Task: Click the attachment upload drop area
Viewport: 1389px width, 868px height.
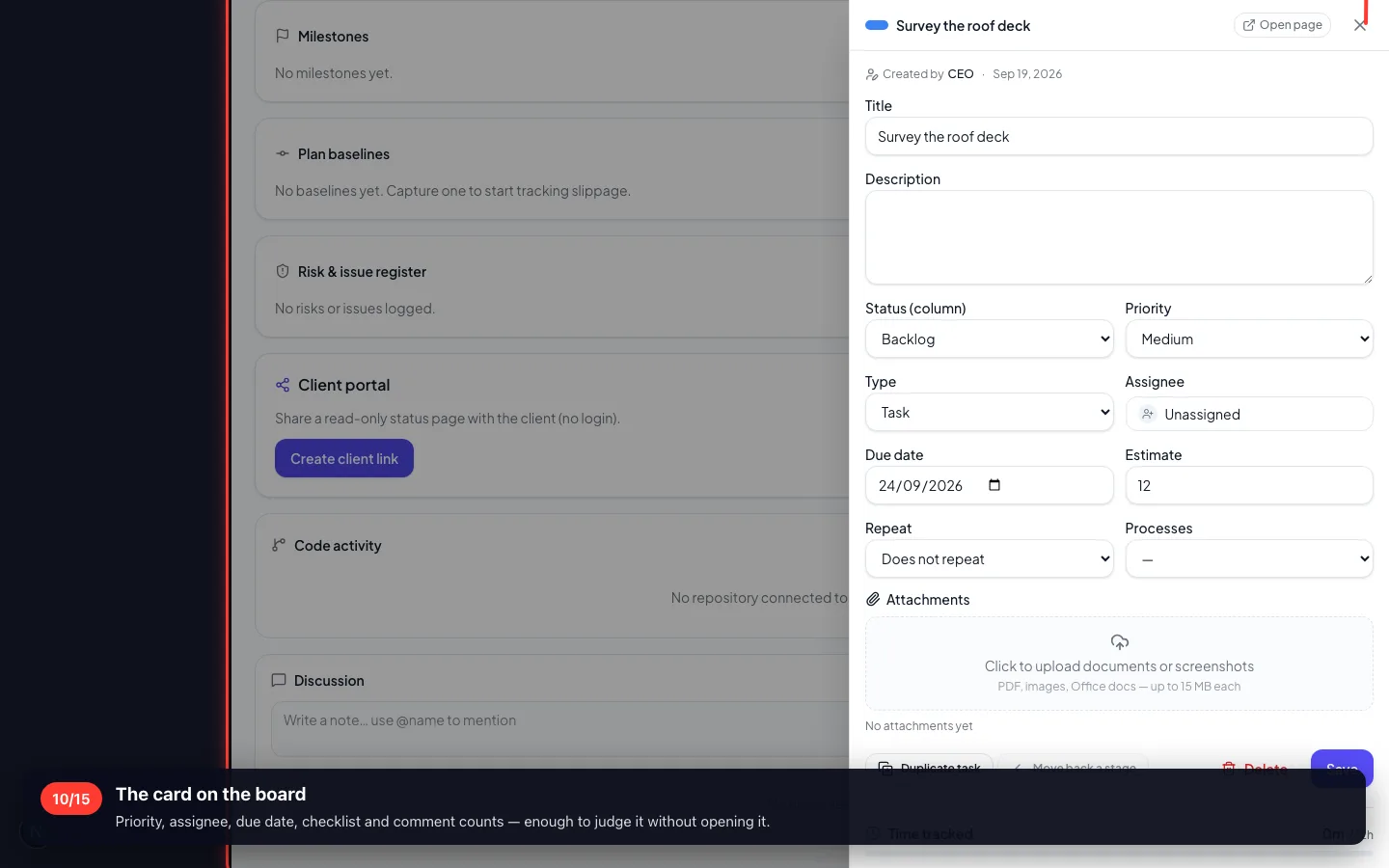Action: click(x=1119, y=664)
